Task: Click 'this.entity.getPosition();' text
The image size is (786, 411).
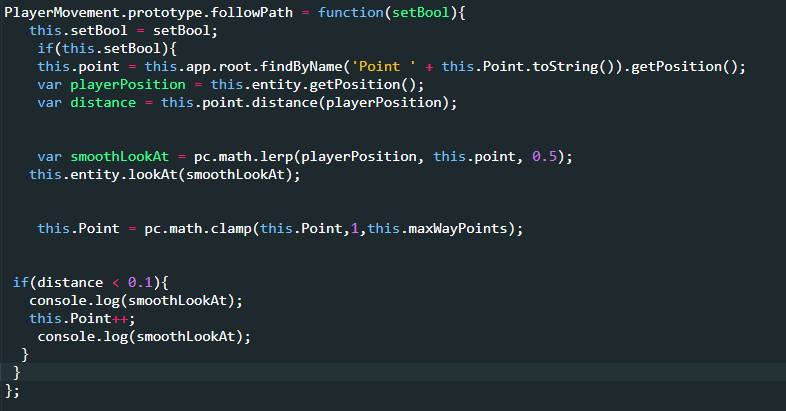Action: (317, 85)
